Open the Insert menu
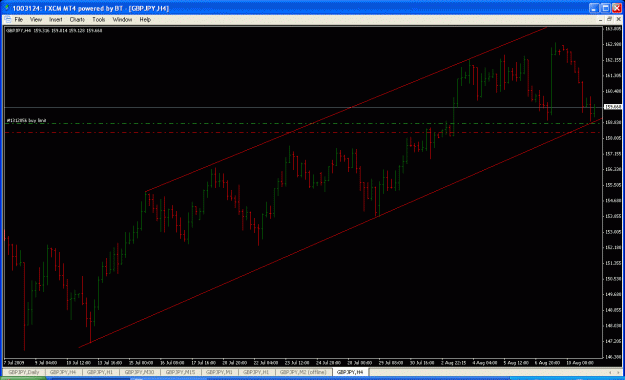Viewport: 625px width, 380px height. point(55,20)
